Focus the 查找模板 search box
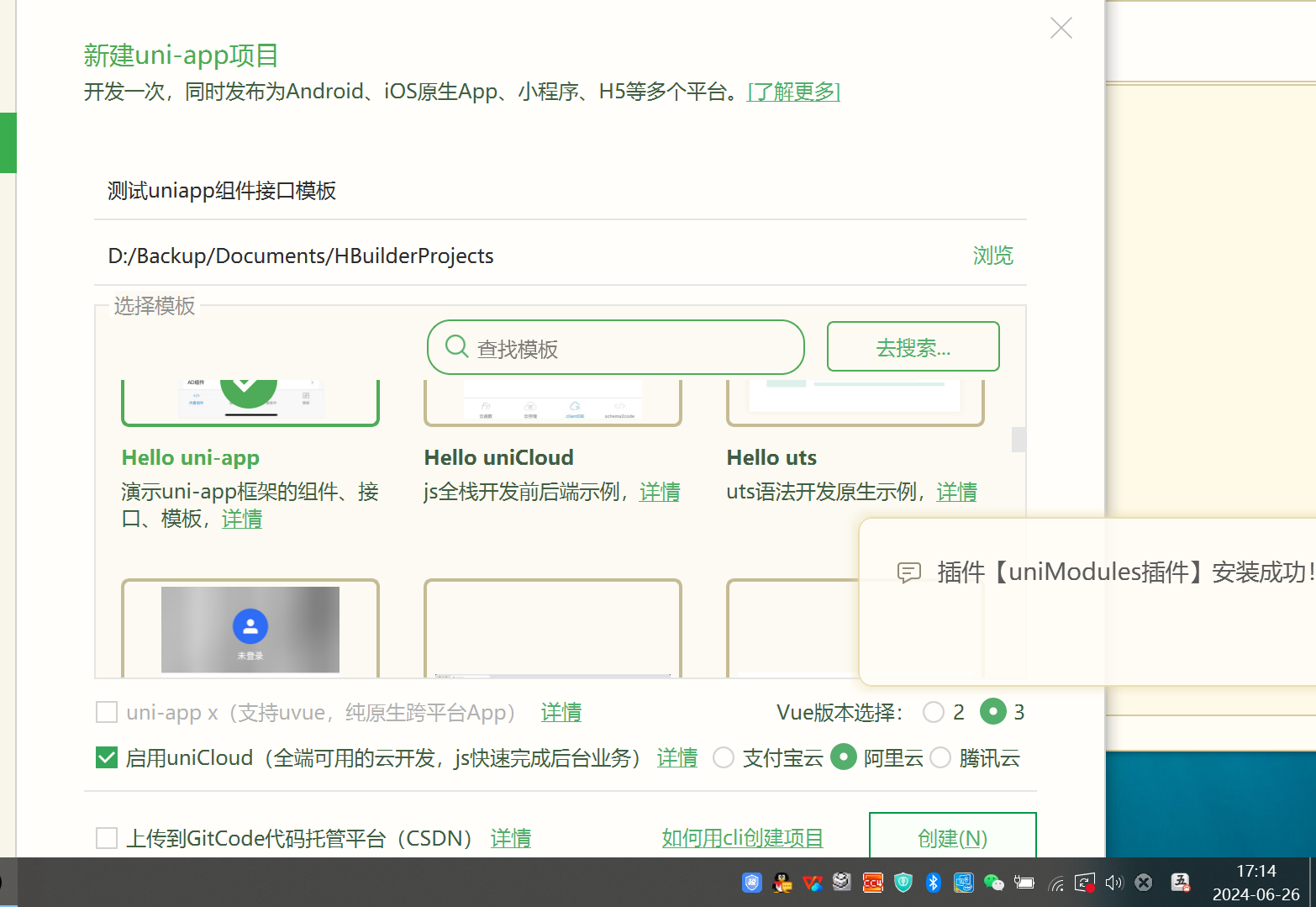The height and width of the screenshot is (907, 1316). (x=616, y=347)
